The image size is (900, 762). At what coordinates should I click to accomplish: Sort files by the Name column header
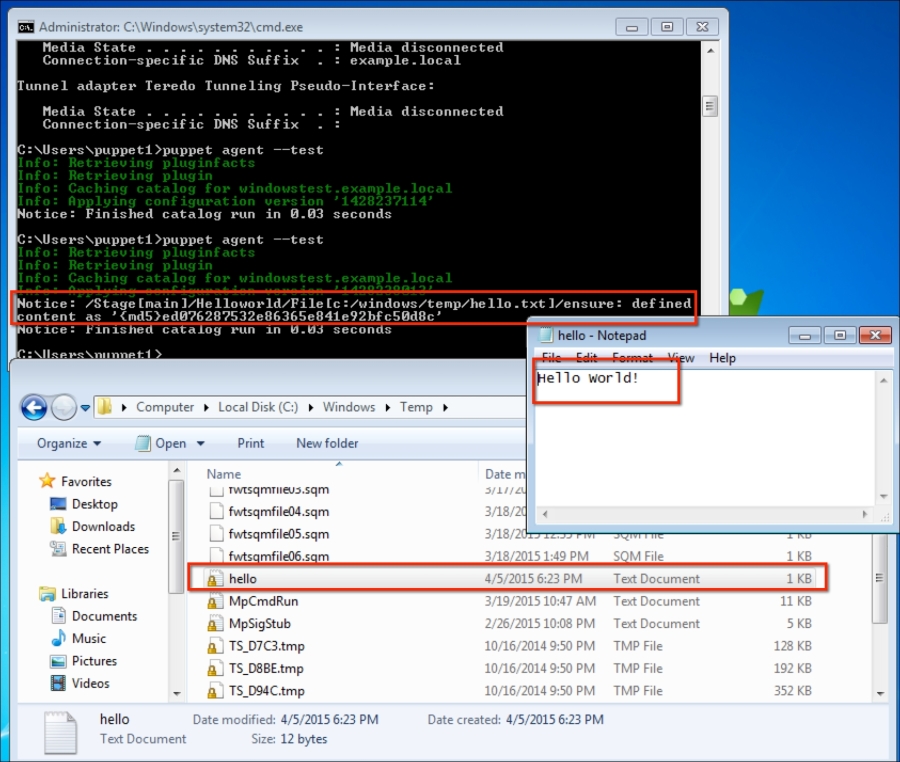[225, 474]
